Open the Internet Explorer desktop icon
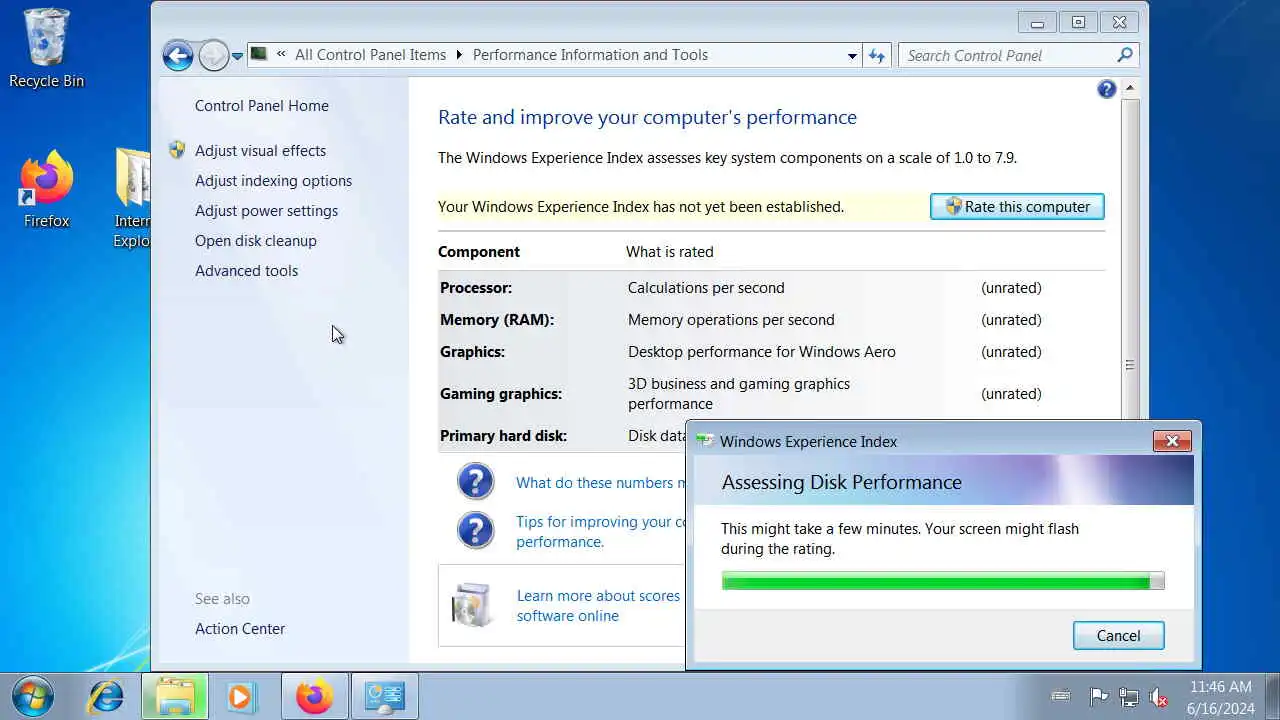The width and height of the screenshot is (1280, 720). pos(132,197)
